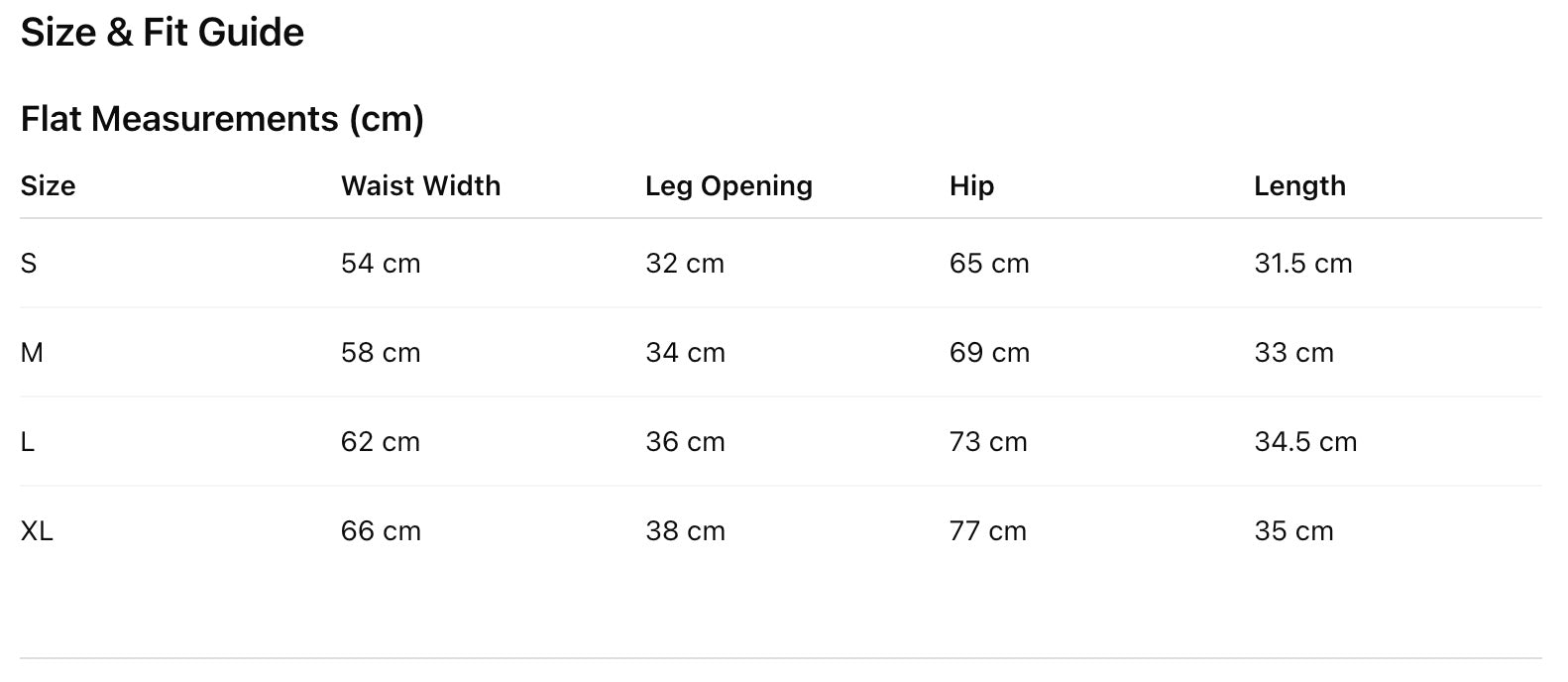Select the L size row label
1568x682 pixels.
pos(28,442)
